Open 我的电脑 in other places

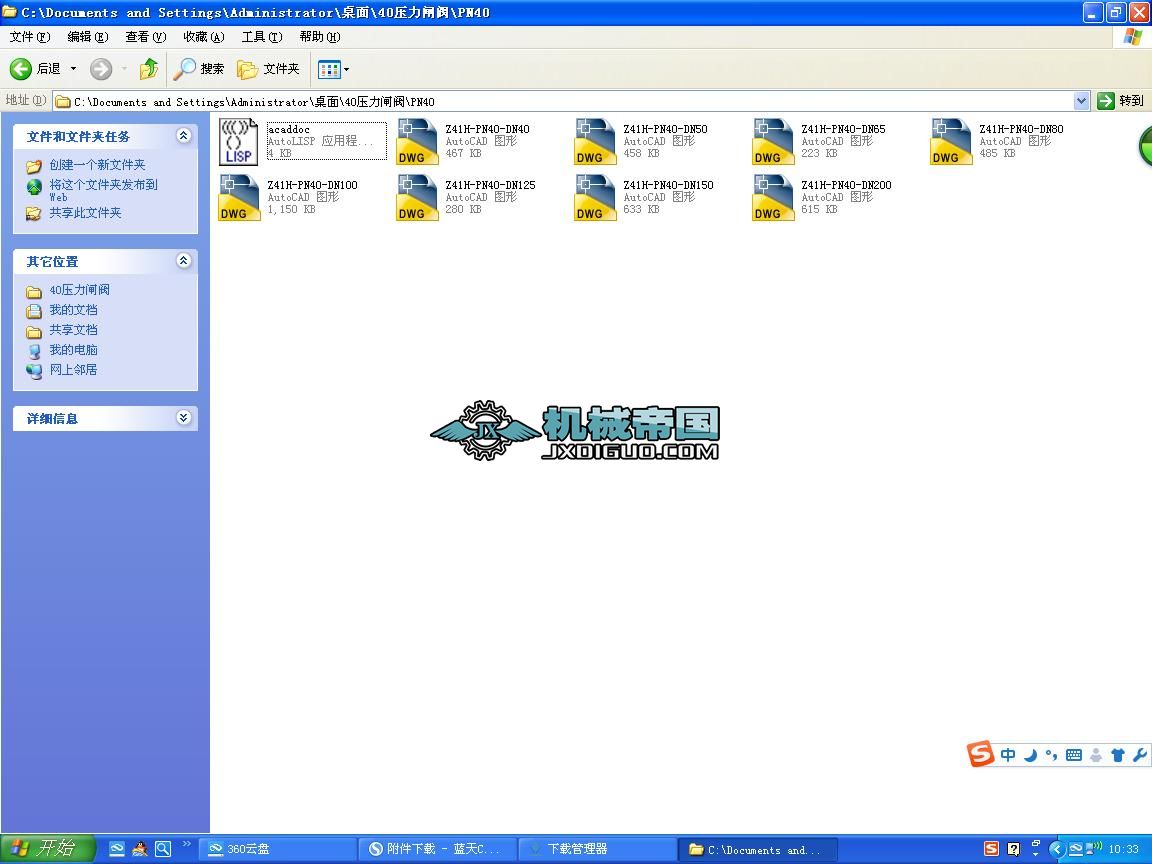[73, 350]
